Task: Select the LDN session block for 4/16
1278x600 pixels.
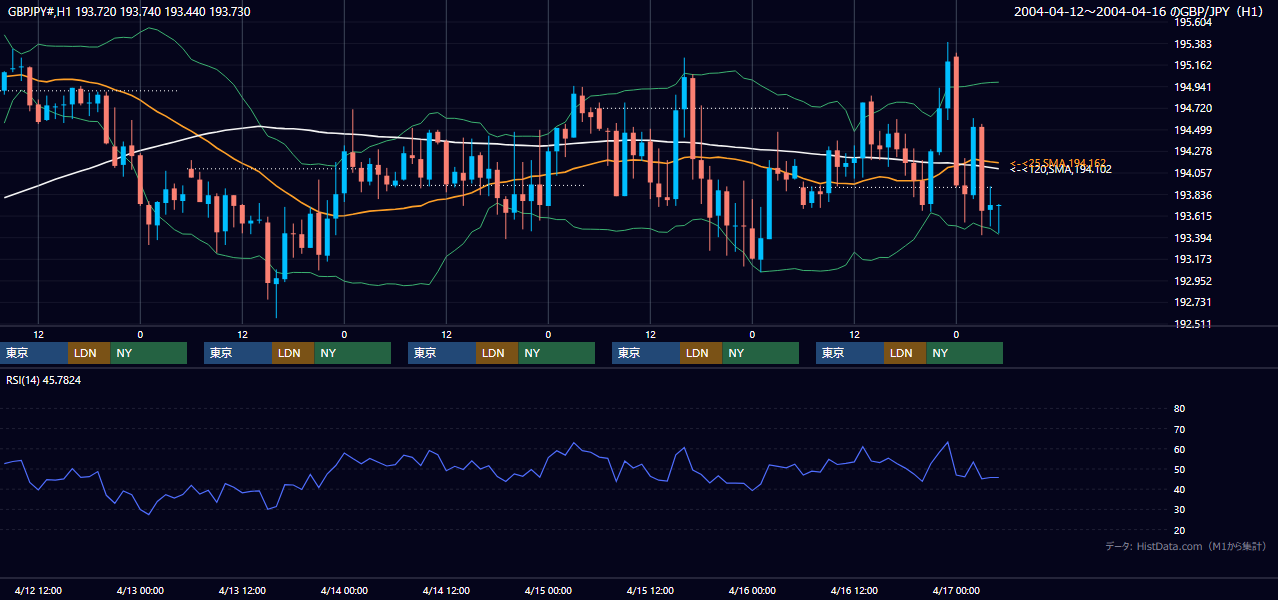Action: pos(905,353)
